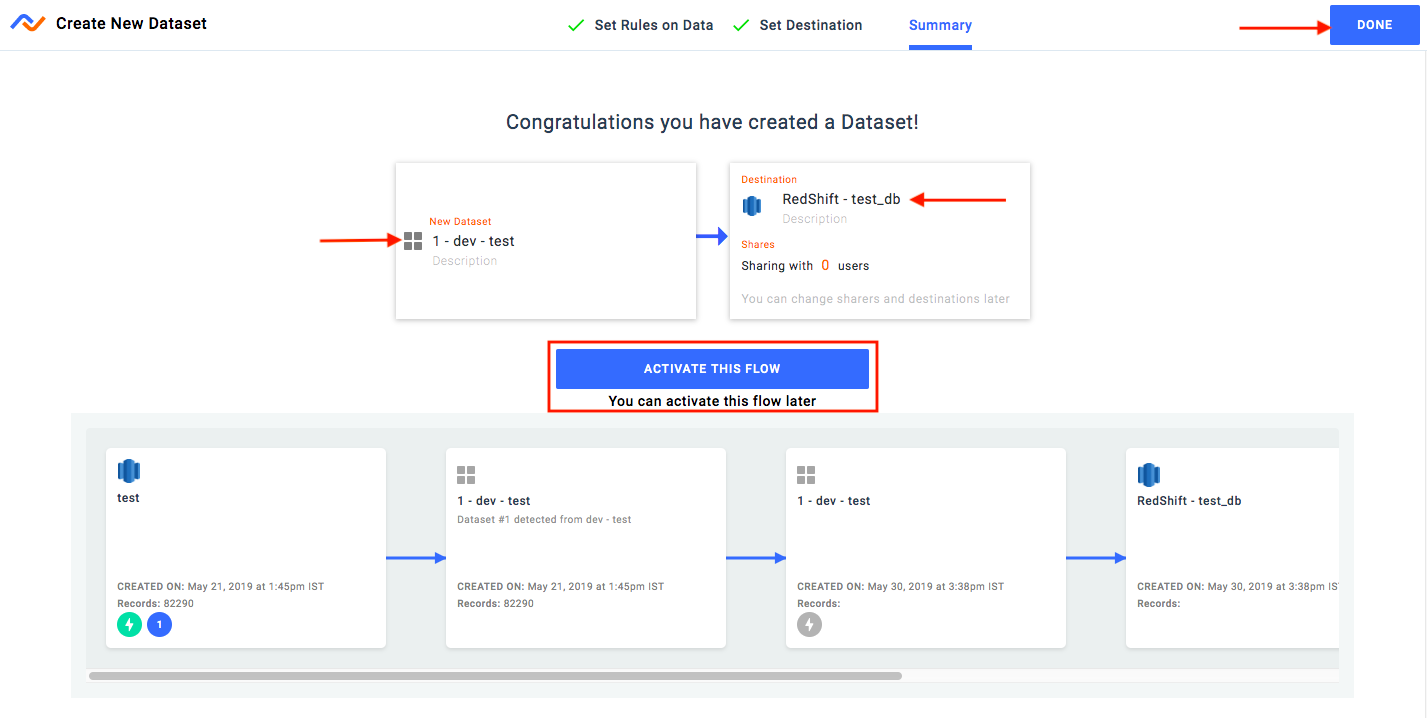Select the RedShift - test_db flow card

click(x=1232, y=548)
